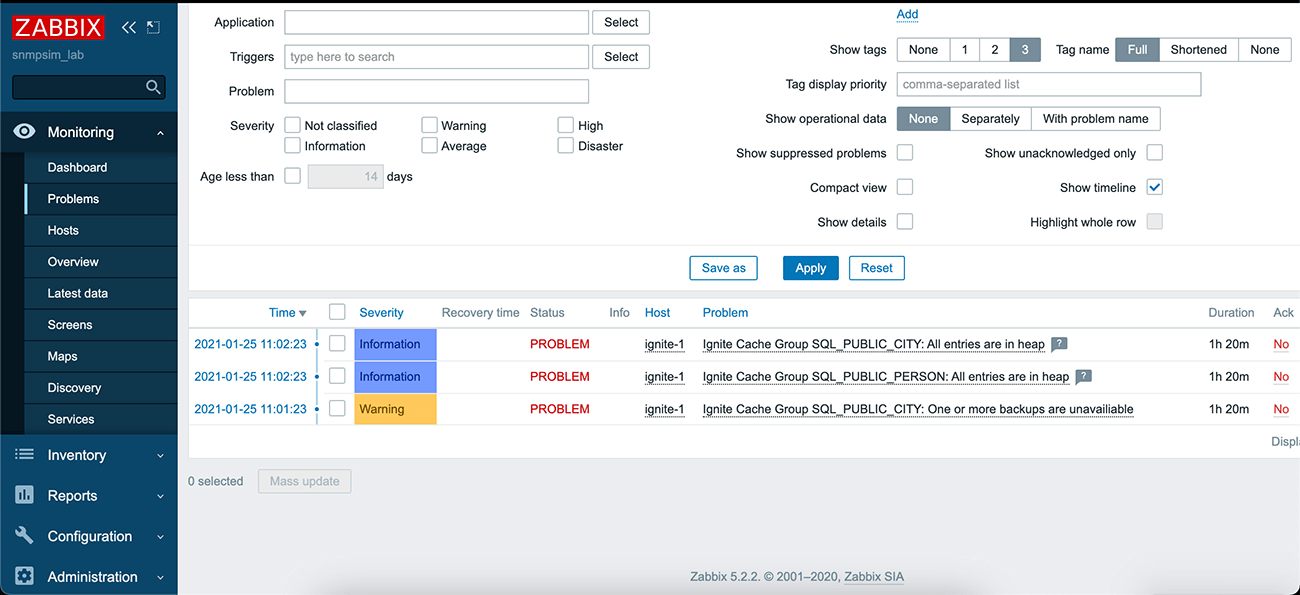Click the Problem name input field

point(436,91)
